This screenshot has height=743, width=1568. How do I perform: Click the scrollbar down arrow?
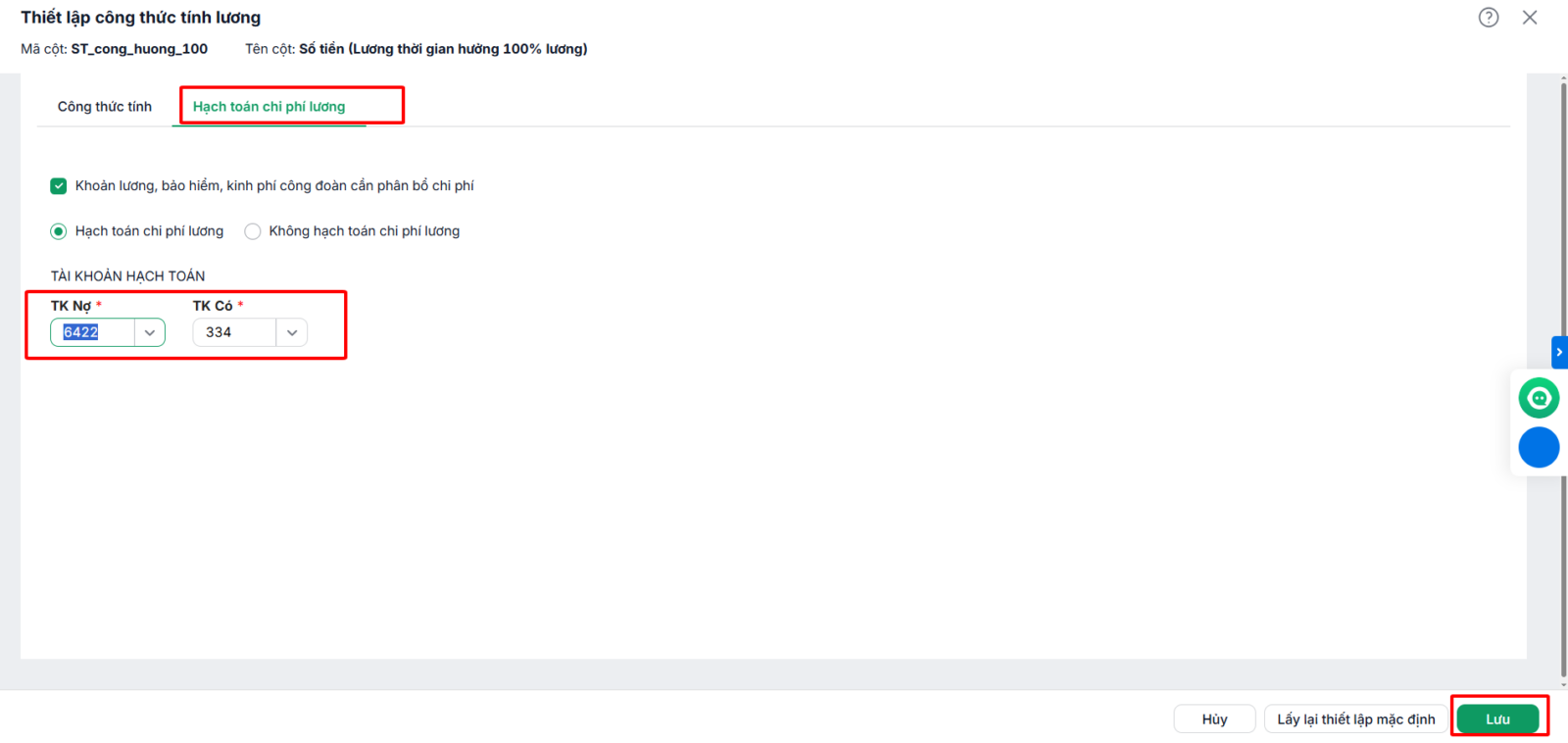point(1563,684)
